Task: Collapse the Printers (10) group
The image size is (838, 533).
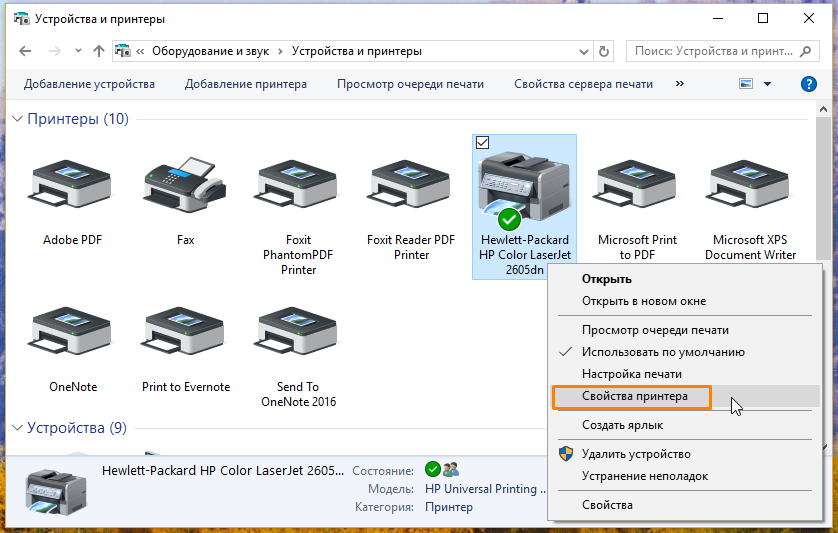Action: (x=17, y=119)
